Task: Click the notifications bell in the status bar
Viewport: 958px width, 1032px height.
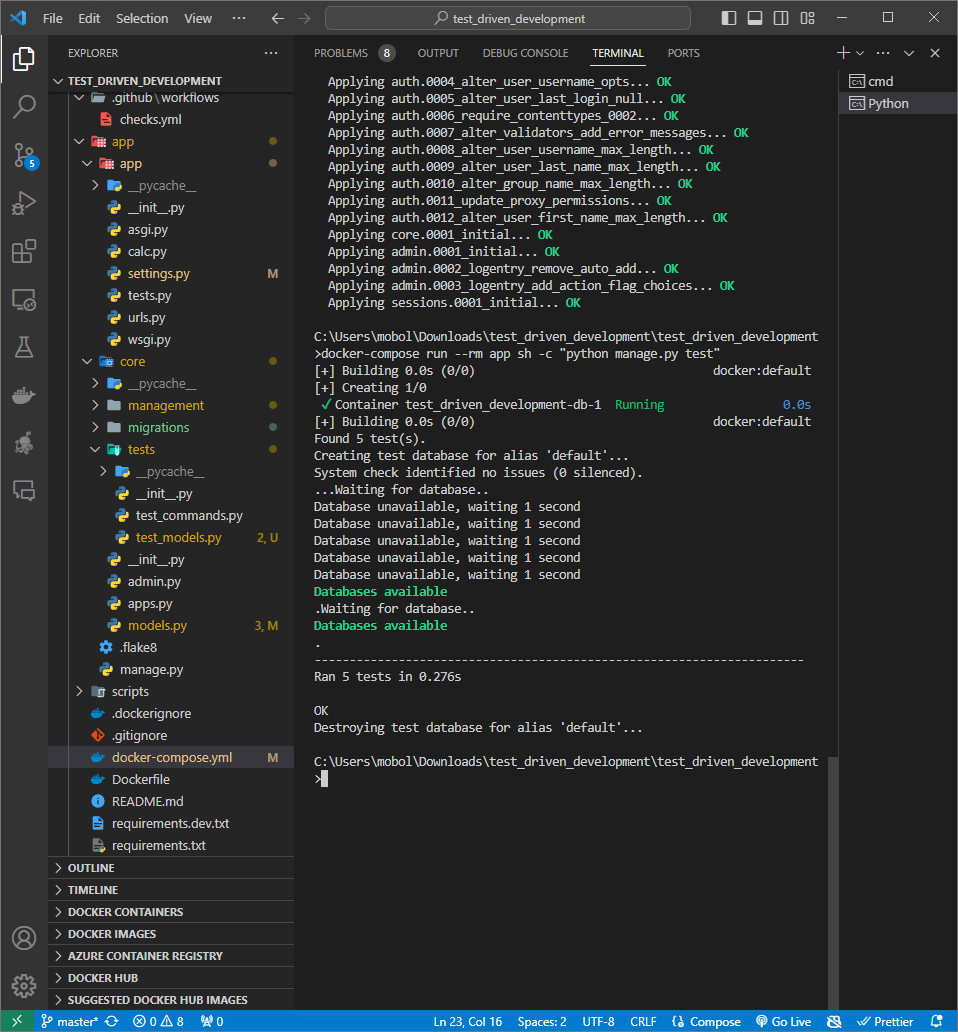Action: click(937, 1021)
